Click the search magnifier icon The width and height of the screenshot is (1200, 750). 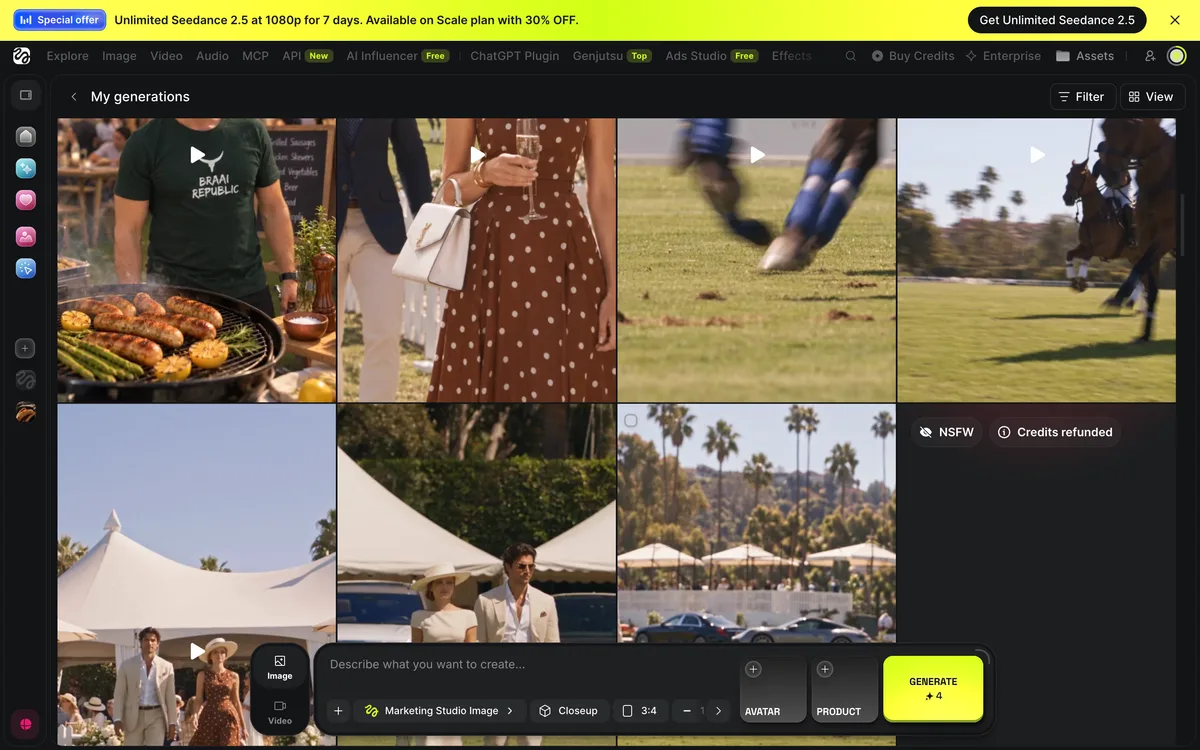coord(851,56)
